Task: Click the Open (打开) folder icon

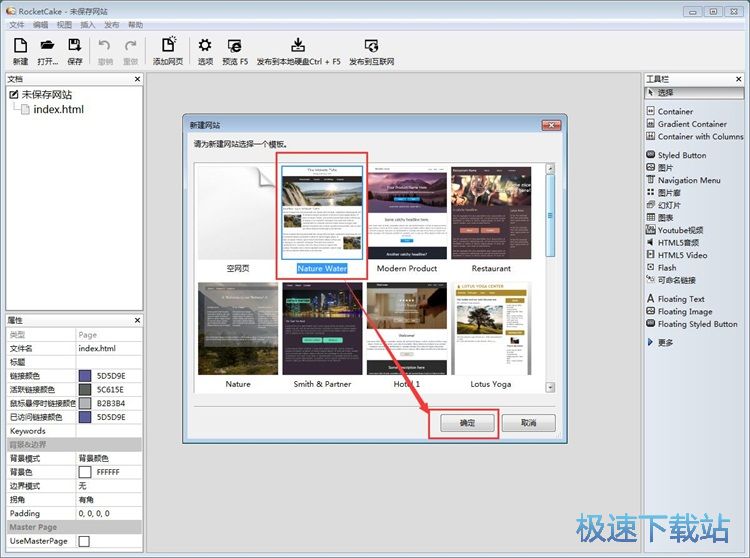Action: point(47,46)
